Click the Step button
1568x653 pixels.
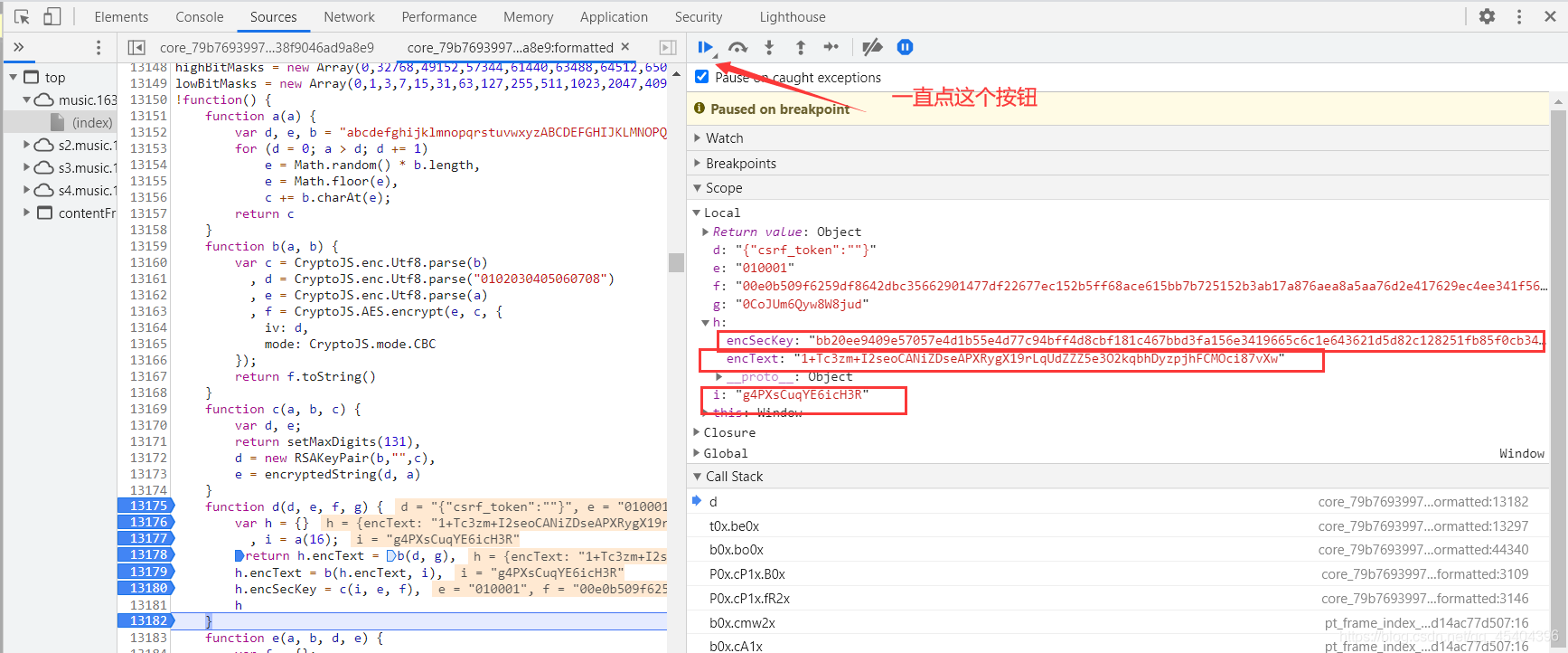[831, 47]
